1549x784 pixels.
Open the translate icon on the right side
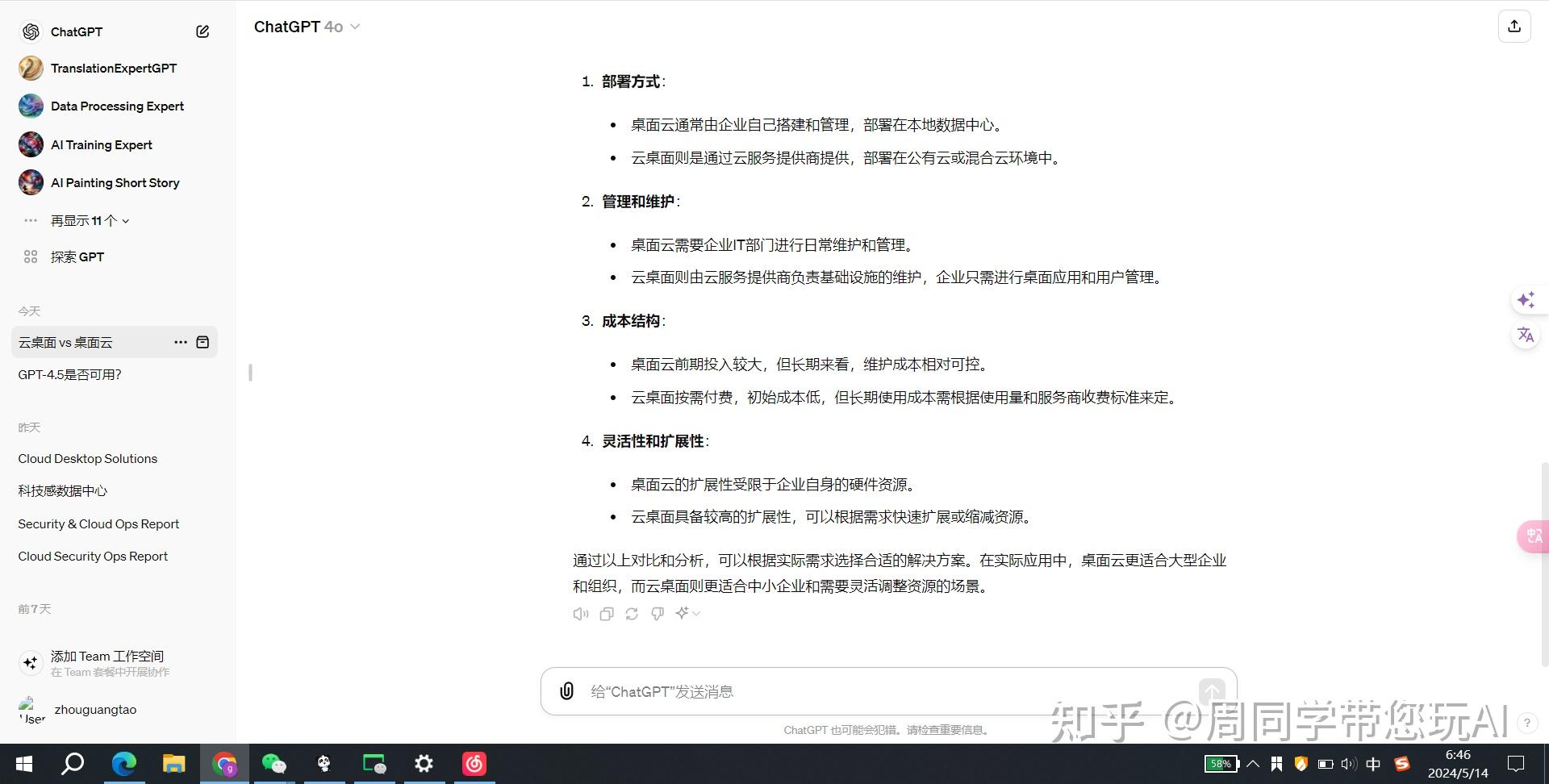1526,335
